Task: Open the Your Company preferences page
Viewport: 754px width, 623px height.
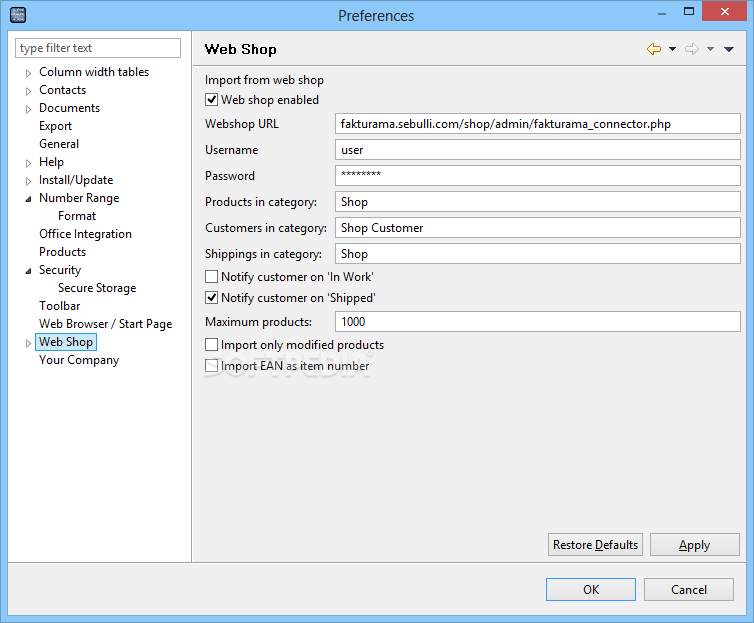Action: coord(79,360)
